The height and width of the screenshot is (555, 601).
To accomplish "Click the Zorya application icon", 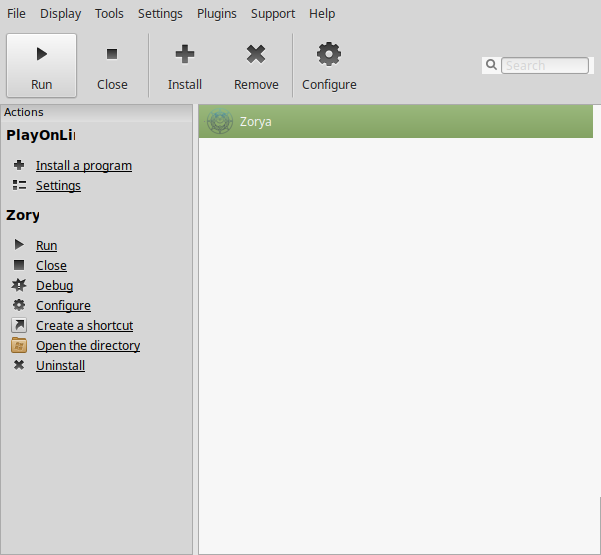I will [220, 122].
